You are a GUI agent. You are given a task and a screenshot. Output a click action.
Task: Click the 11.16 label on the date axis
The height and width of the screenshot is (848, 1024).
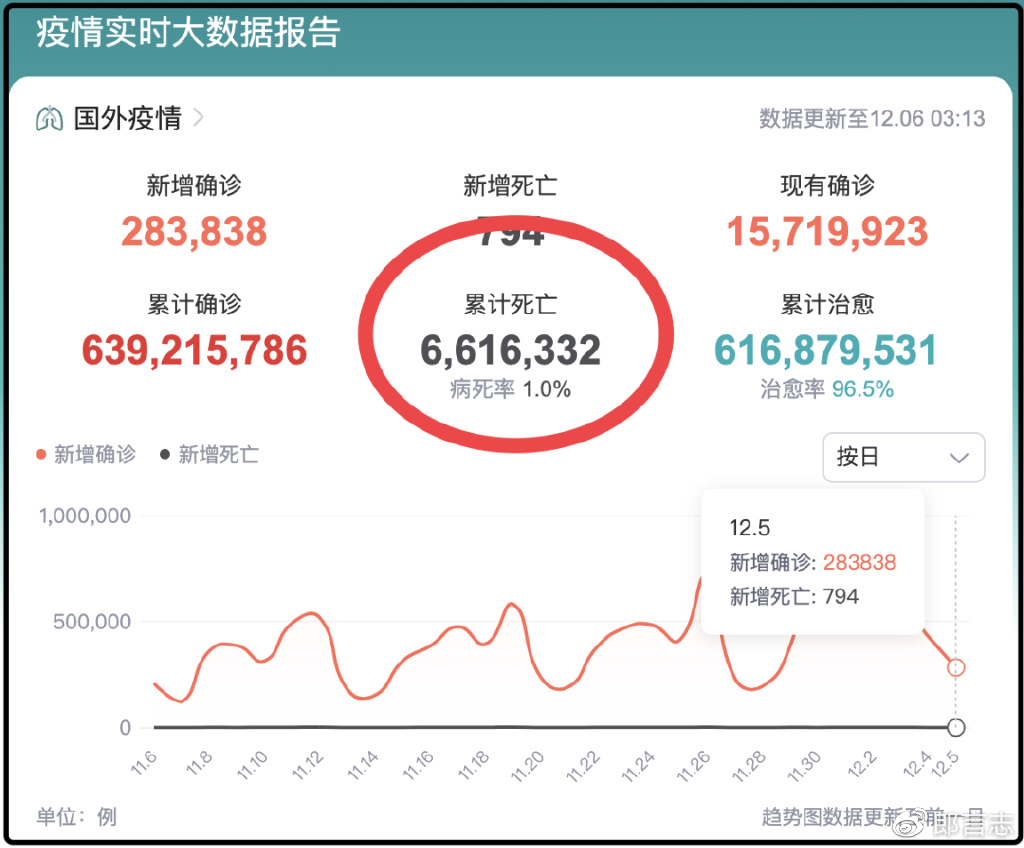[x=420, y=766]
